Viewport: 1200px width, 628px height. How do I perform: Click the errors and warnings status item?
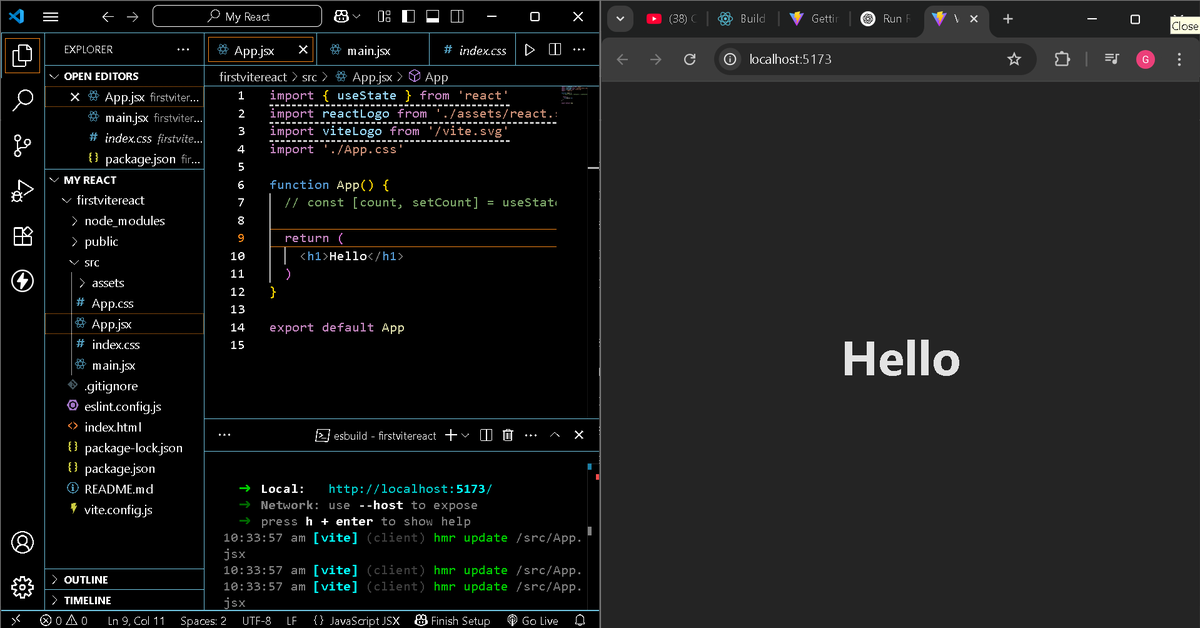63,620
